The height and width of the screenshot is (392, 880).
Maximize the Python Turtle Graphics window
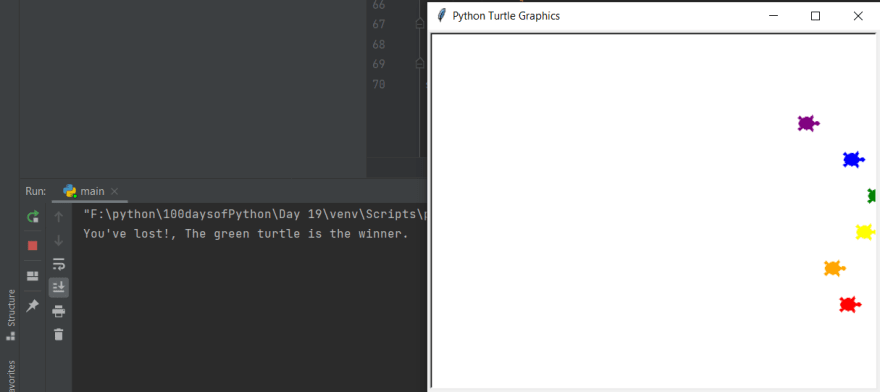click(x=815, y=16)
